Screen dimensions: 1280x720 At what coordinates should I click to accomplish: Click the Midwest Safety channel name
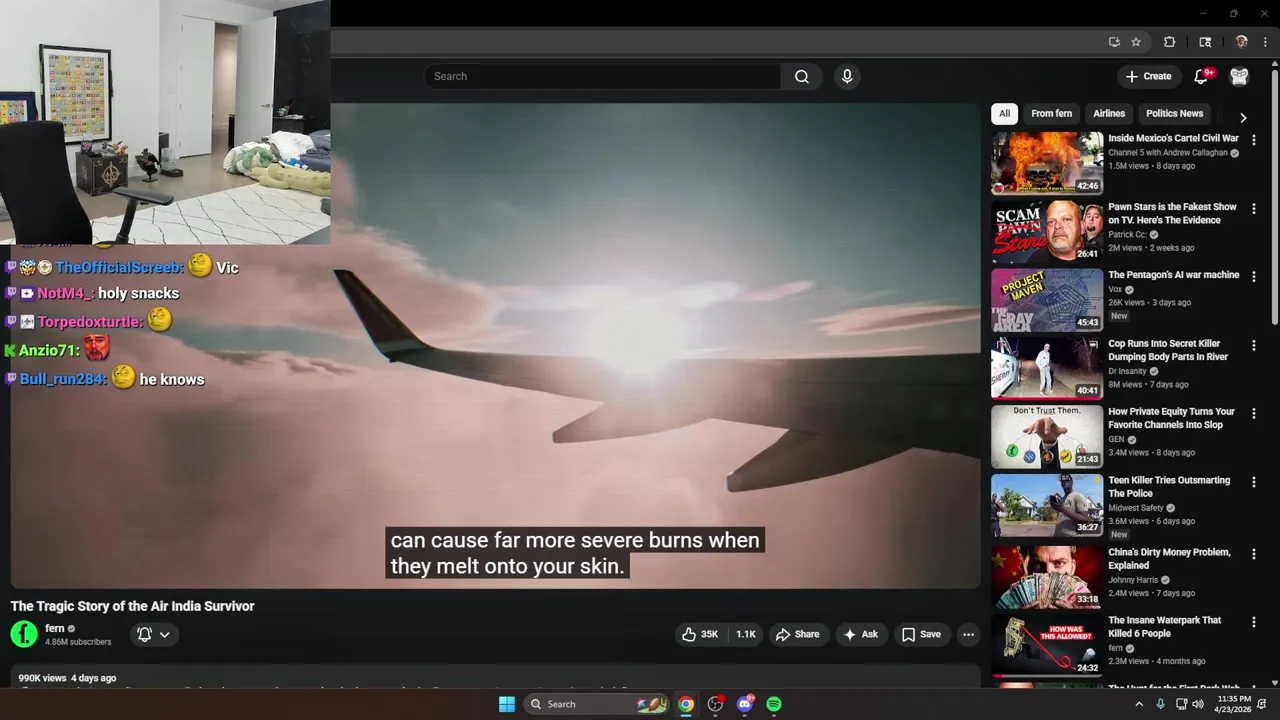pyautogui.click(x=1136, y=508)
